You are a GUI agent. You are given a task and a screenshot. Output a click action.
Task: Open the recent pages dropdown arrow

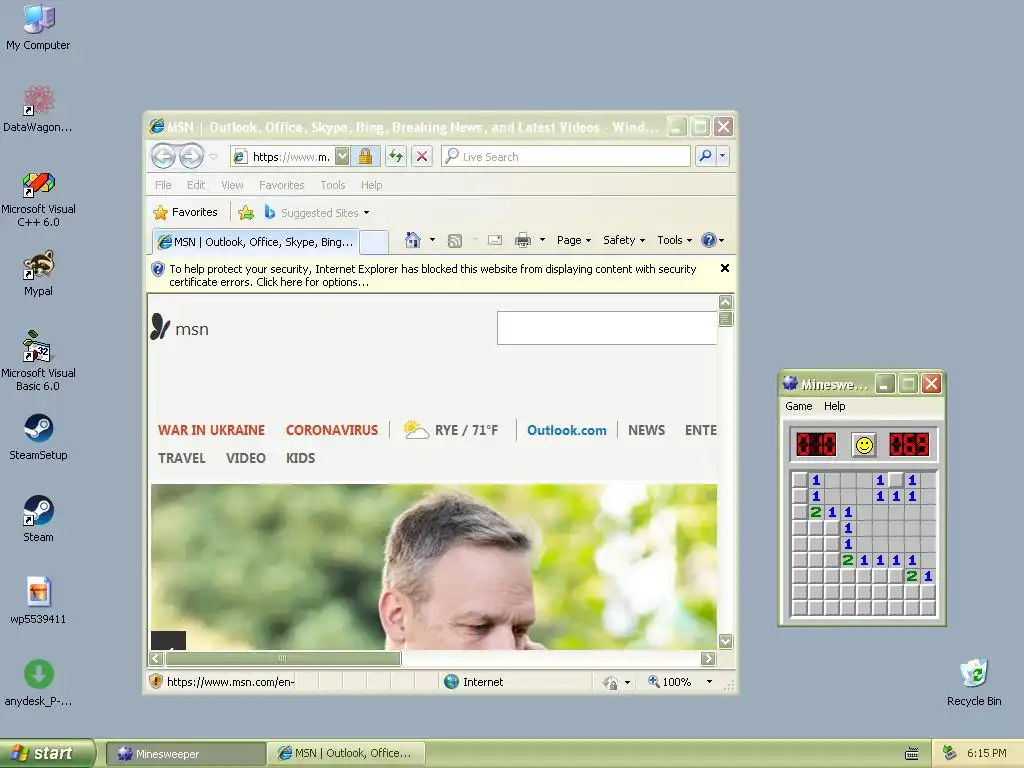(x=213, y=157)
